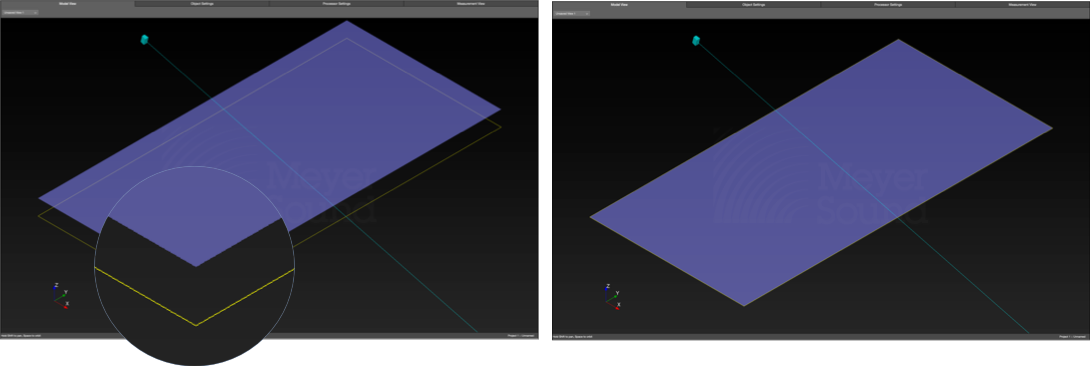The image size is (1090, 366).
Task: Open Measurement View tab in left window
Action: (471, 3)
